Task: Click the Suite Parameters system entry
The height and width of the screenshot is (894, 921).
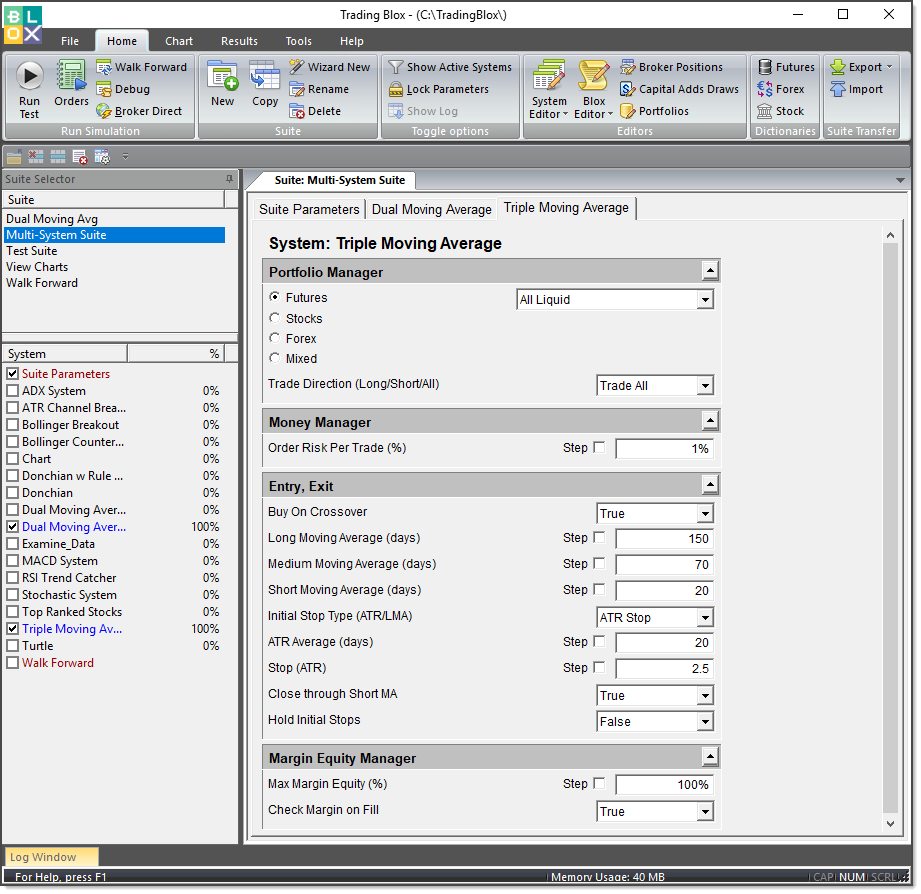Action: point(66,374)
